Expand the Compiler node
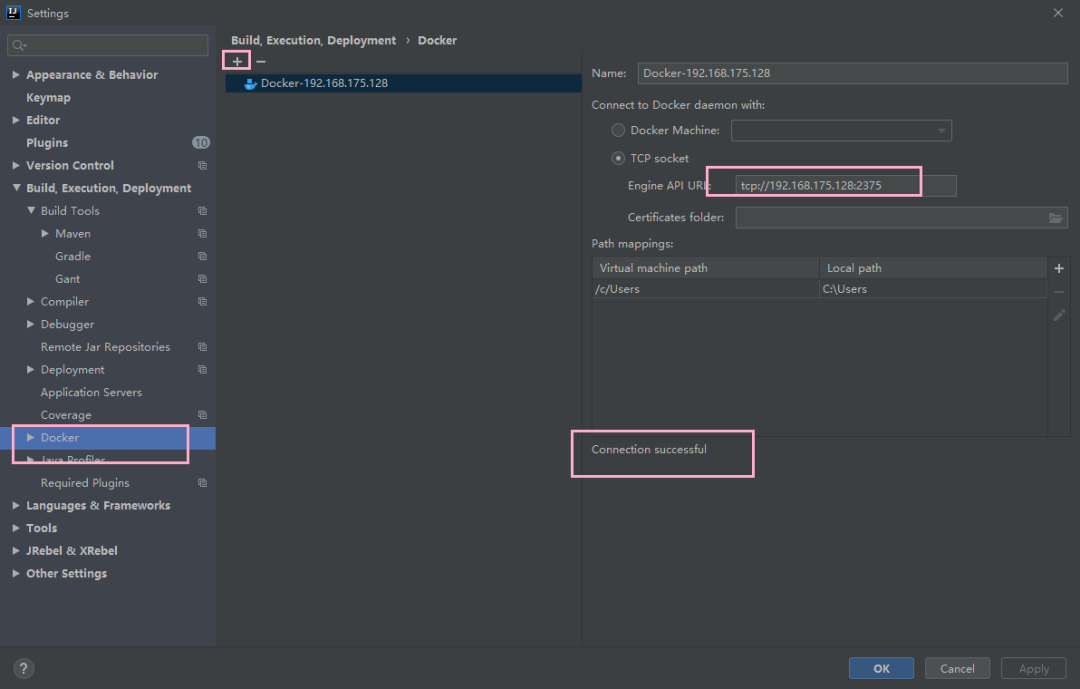 point(30,302)
